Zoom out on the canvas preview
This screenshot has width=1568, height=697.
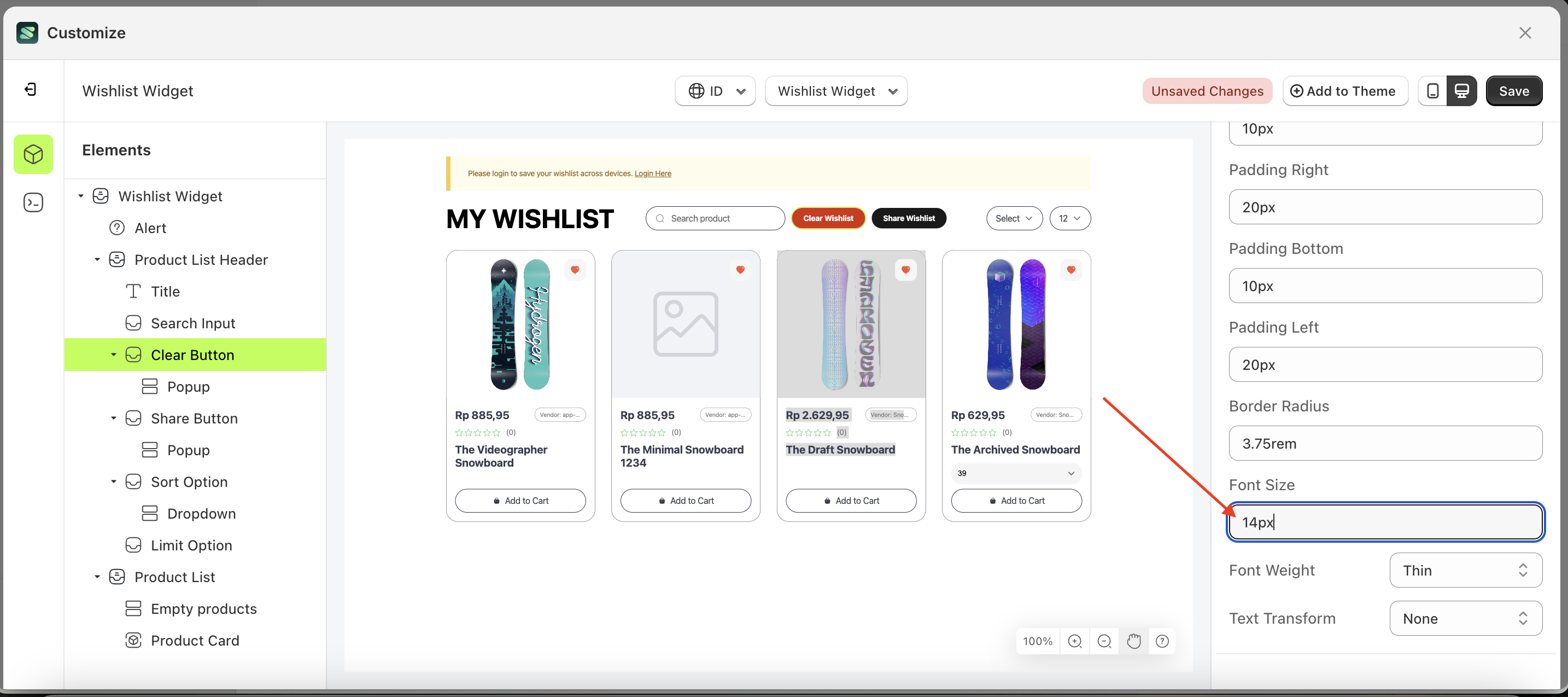pyautogui.click(x=1104, y=641)
